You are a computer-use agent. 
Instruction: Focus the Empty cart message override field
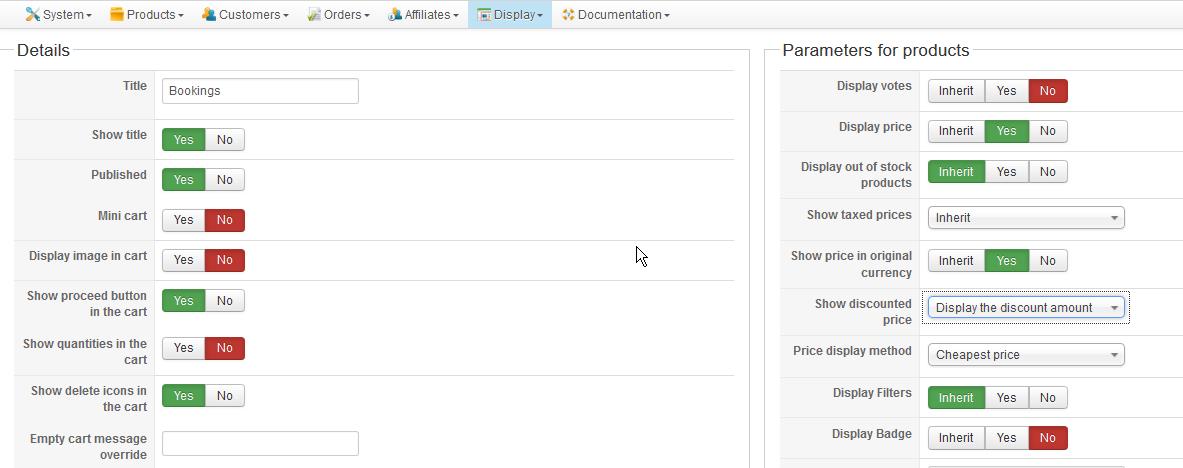click(260, 443)
